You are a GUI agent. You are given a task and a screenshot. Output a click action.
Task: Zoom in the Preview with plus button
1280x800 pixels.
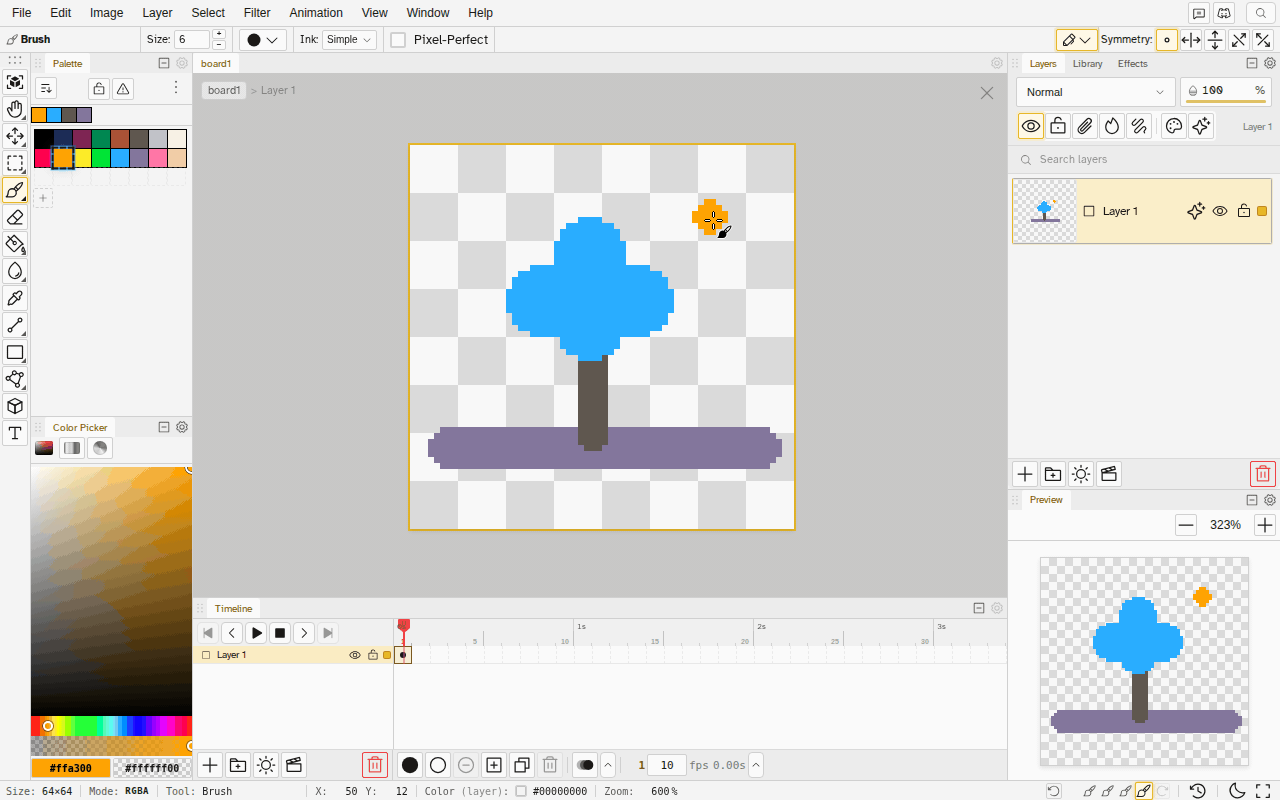(1265, 525)
